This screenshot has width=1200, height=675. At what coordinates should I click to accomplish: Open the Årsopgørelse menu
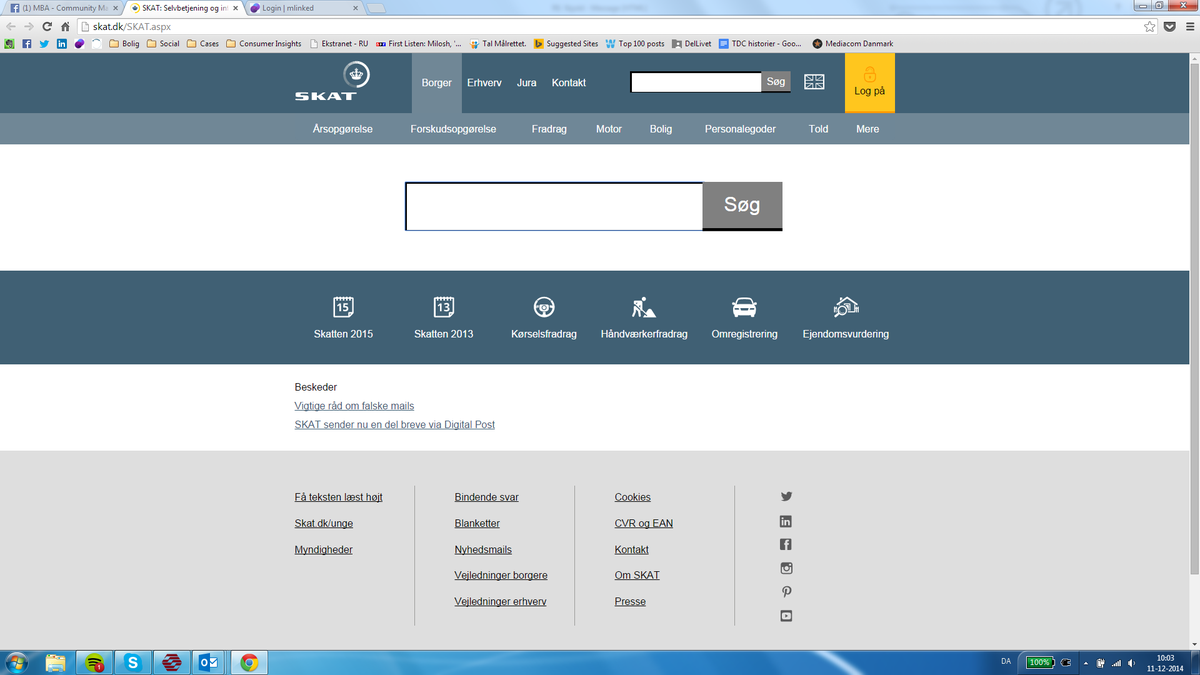[343, 129]
